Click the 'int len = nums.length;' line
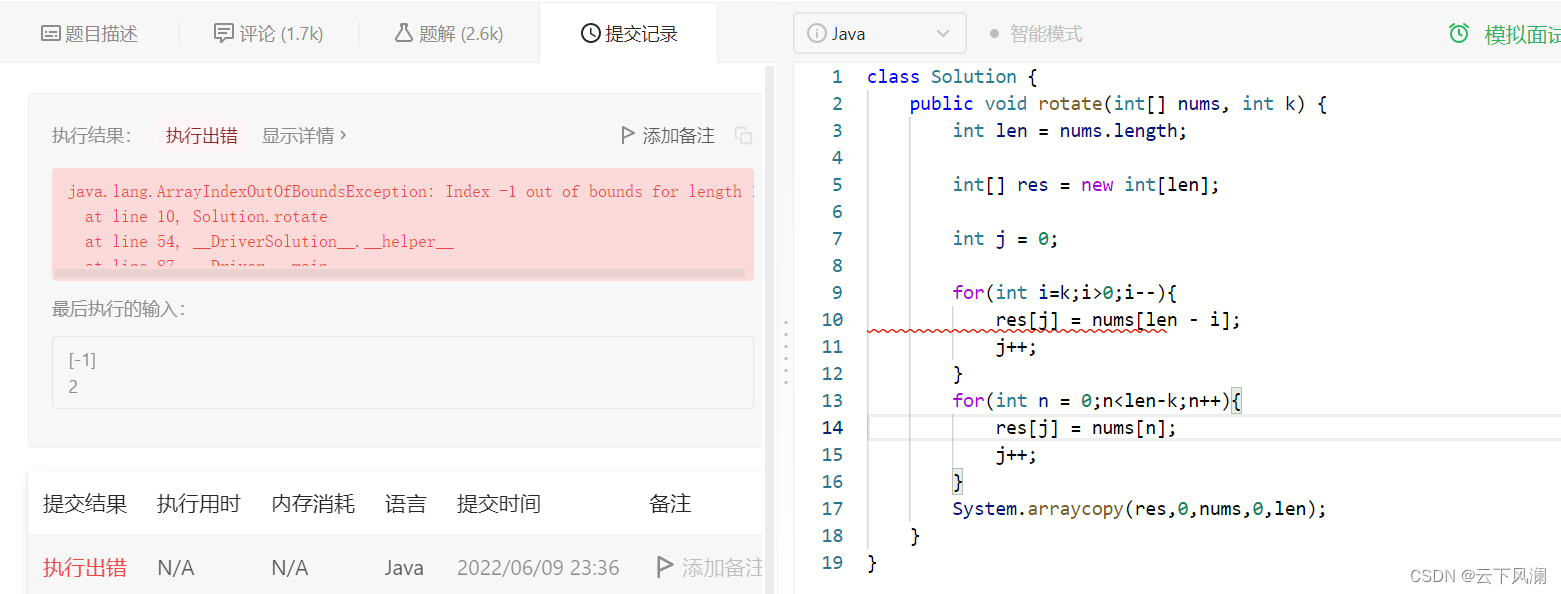 coord(1070,130)
